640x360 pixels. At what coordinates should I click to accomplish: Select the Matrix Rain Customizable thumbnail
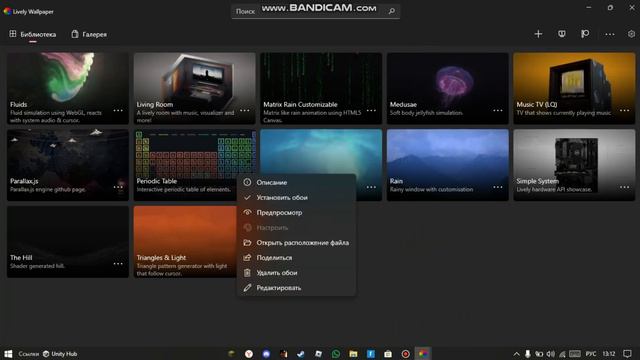[321, 88]
